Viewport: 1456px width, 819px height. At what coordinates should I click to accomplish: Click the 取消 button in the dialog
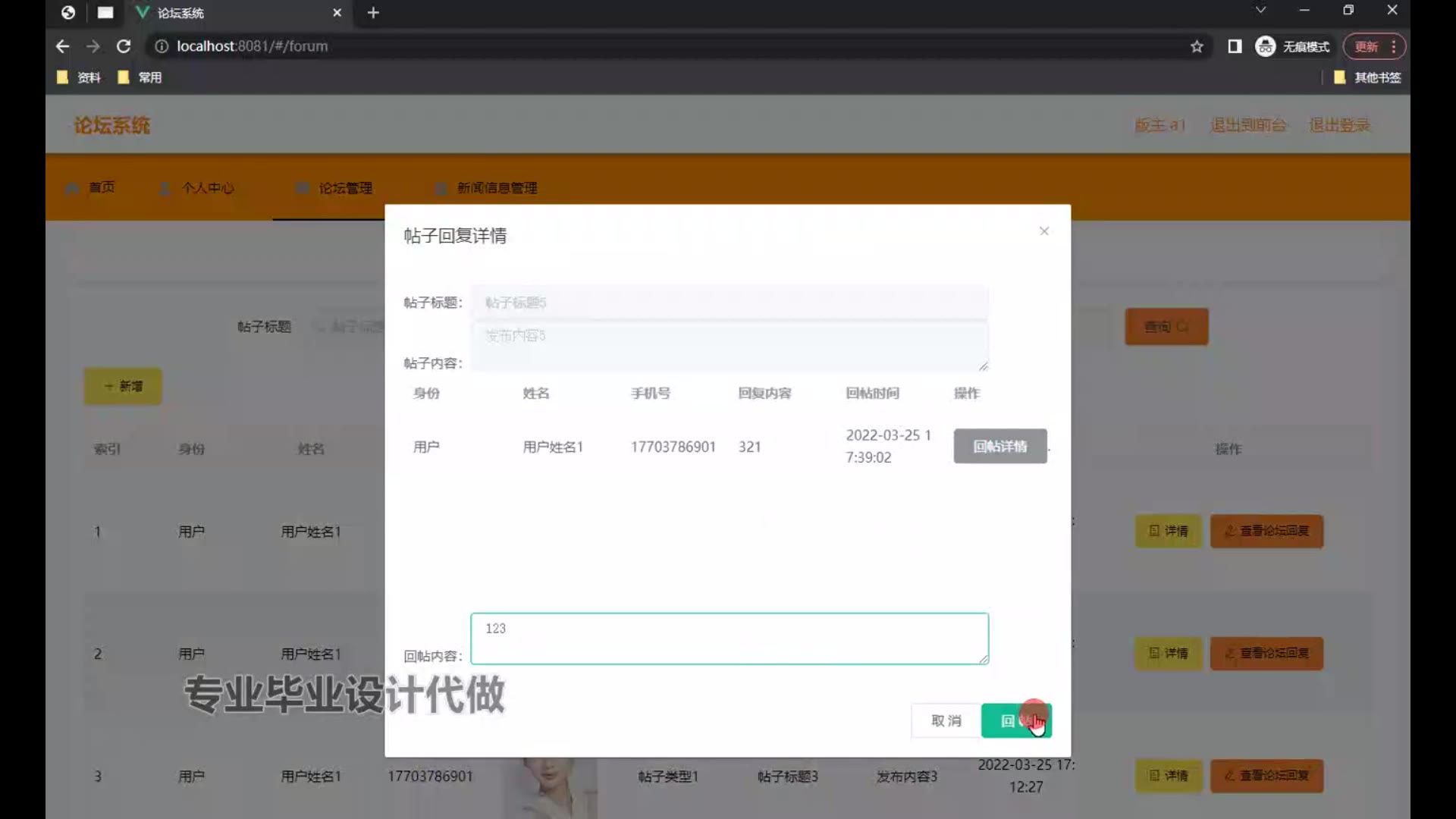point(946,720)
